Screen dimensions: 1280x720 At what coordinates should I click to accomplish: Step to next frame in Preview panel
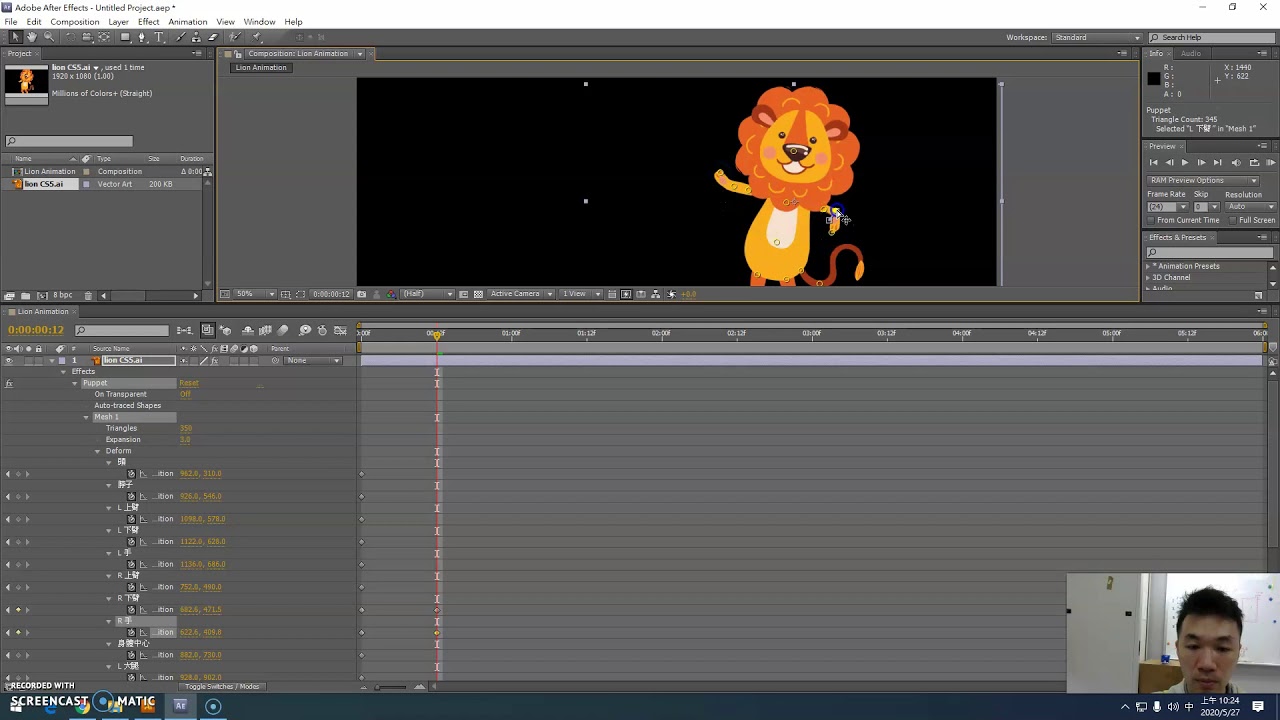click(x=1201, y=162)
